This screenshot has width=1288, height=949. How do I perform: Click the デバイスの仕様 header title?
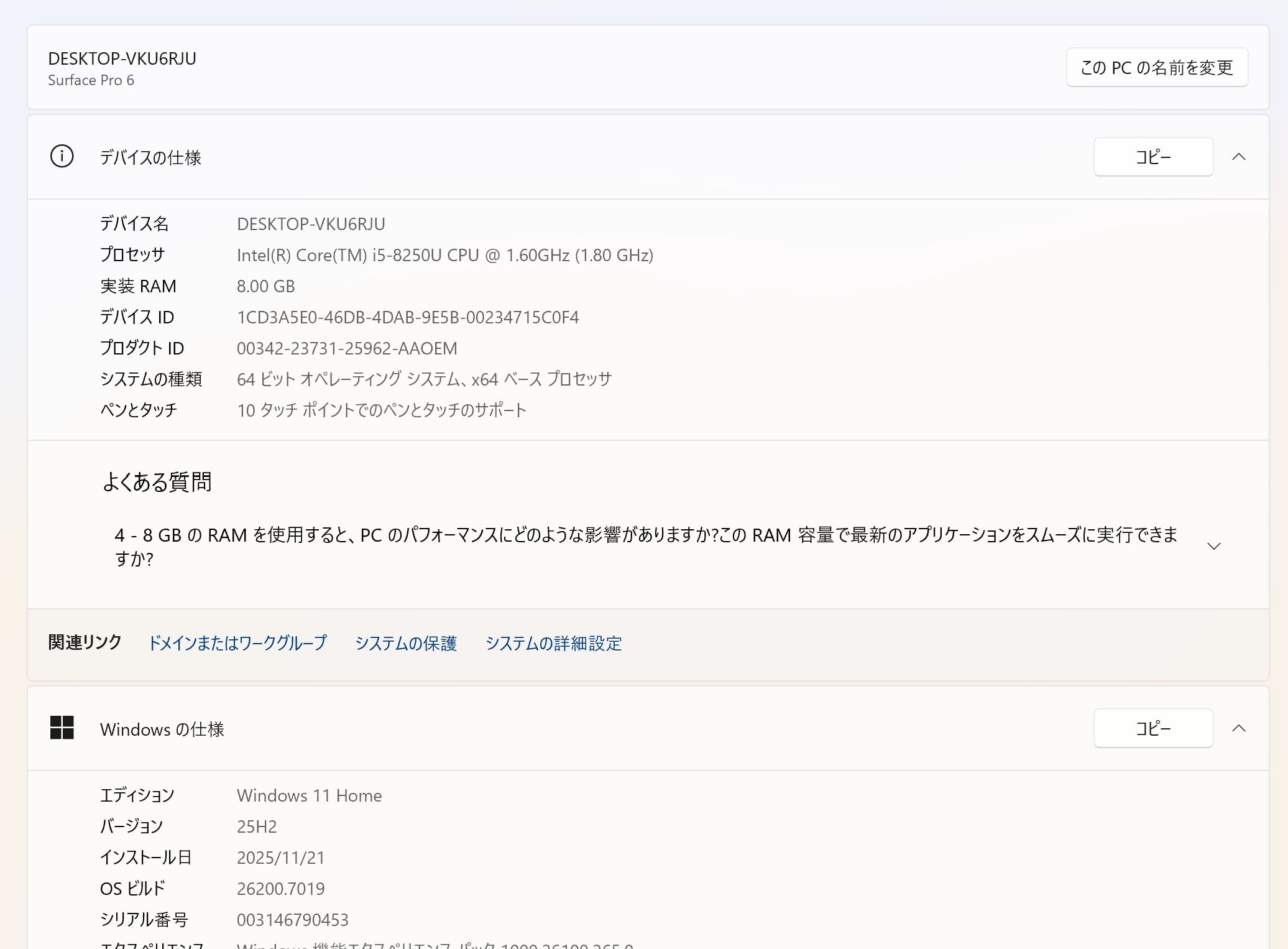(150, 157)
